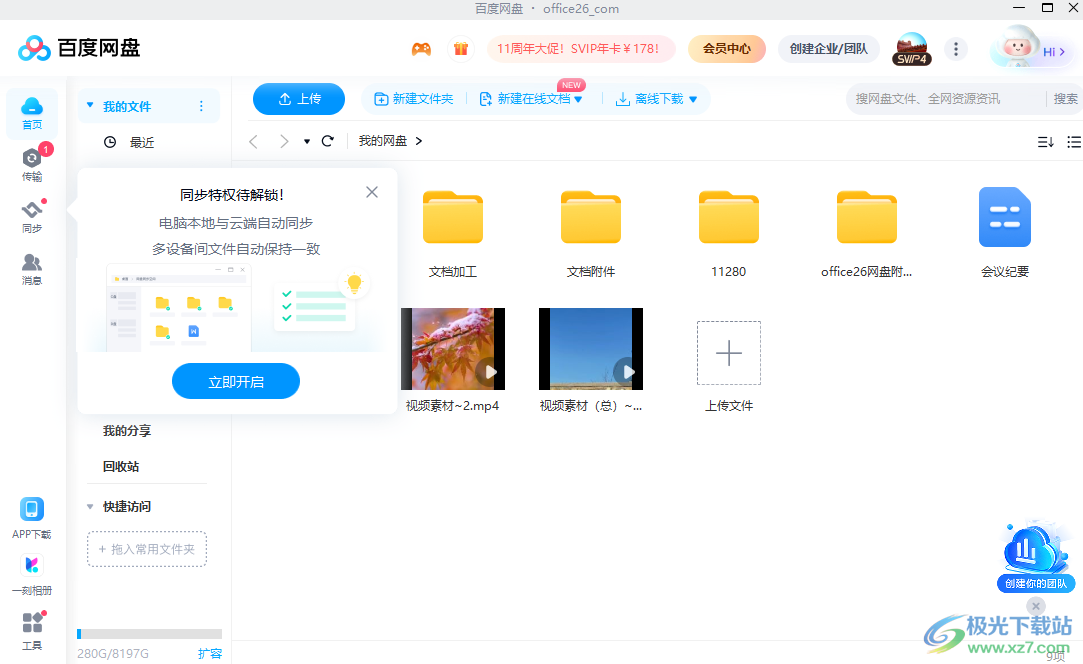Open the 传输 transfer sidebar icon

(32, 164)
